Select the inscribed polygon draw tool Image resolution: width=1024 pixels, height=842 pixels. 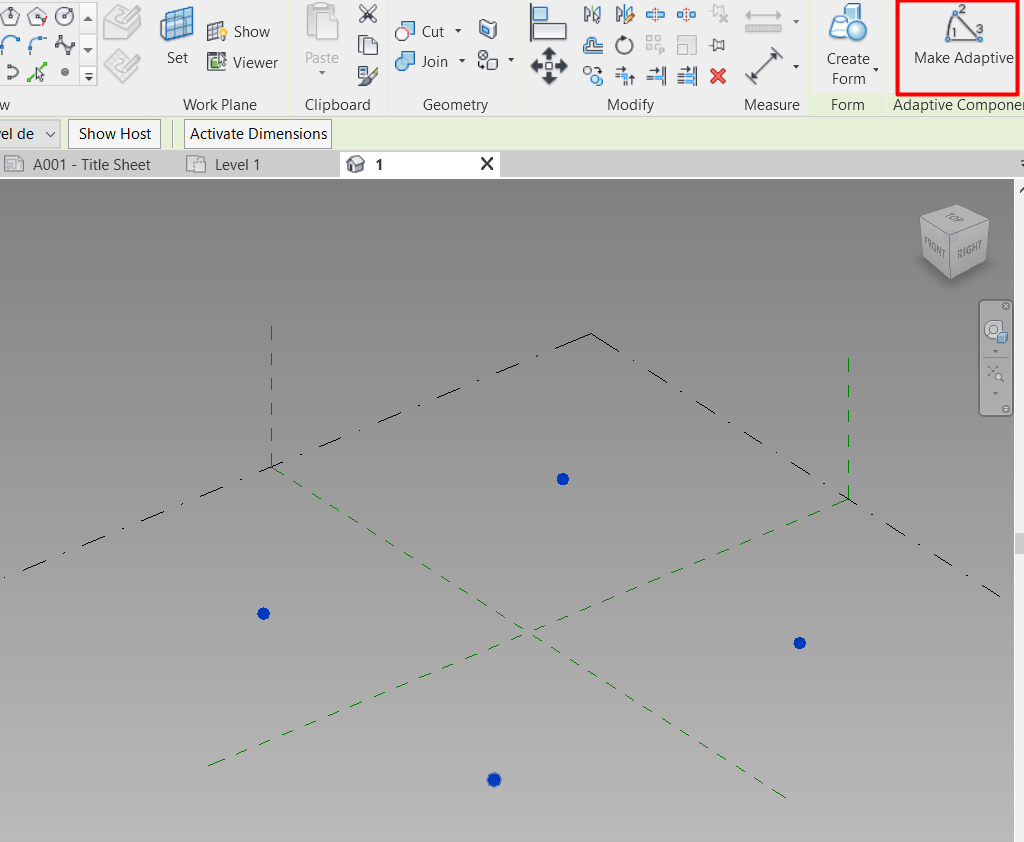point(10,16)
